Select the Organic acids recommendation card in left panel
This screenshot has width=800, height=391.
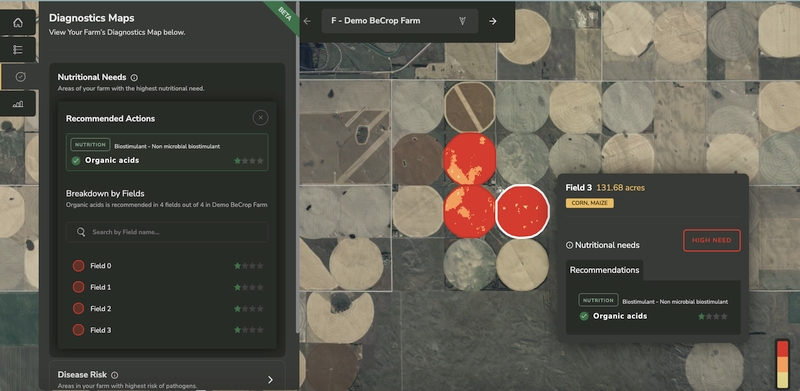pyautogui.click(x=167, y=152)
